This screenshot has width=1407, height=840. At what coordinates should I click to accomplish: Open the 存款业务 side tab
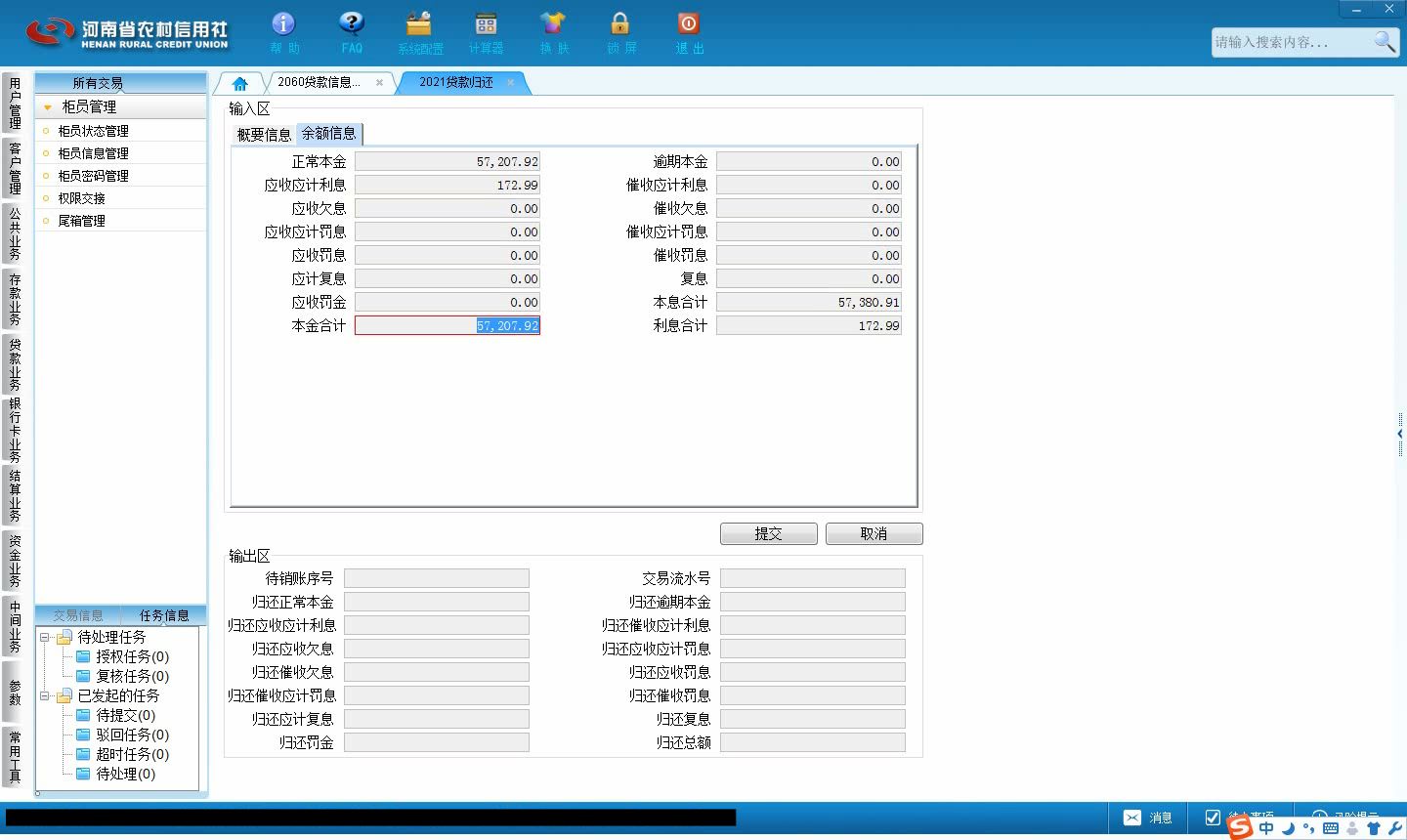pyautogui.click(x=14, y=299)
